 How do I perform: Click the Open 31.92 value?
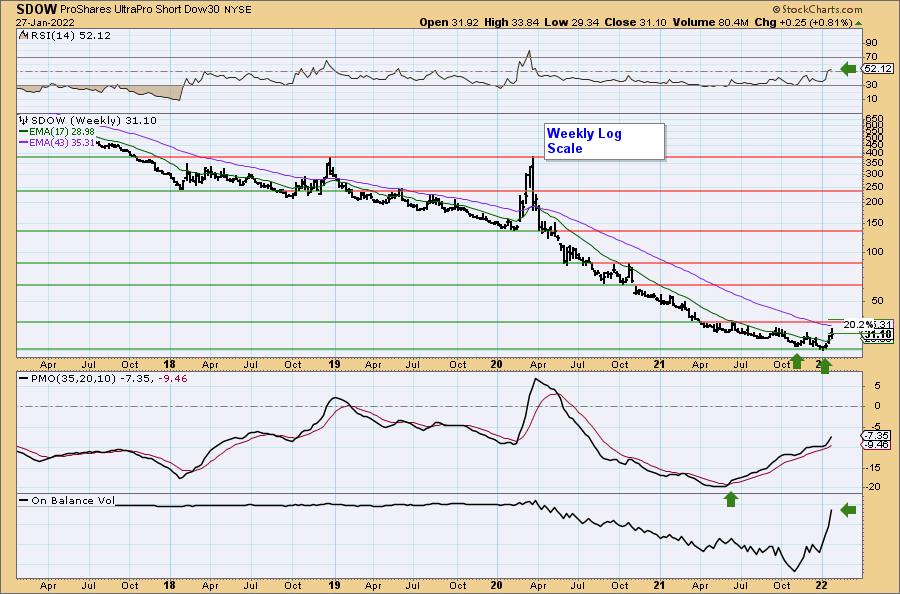tap(449, 22)
